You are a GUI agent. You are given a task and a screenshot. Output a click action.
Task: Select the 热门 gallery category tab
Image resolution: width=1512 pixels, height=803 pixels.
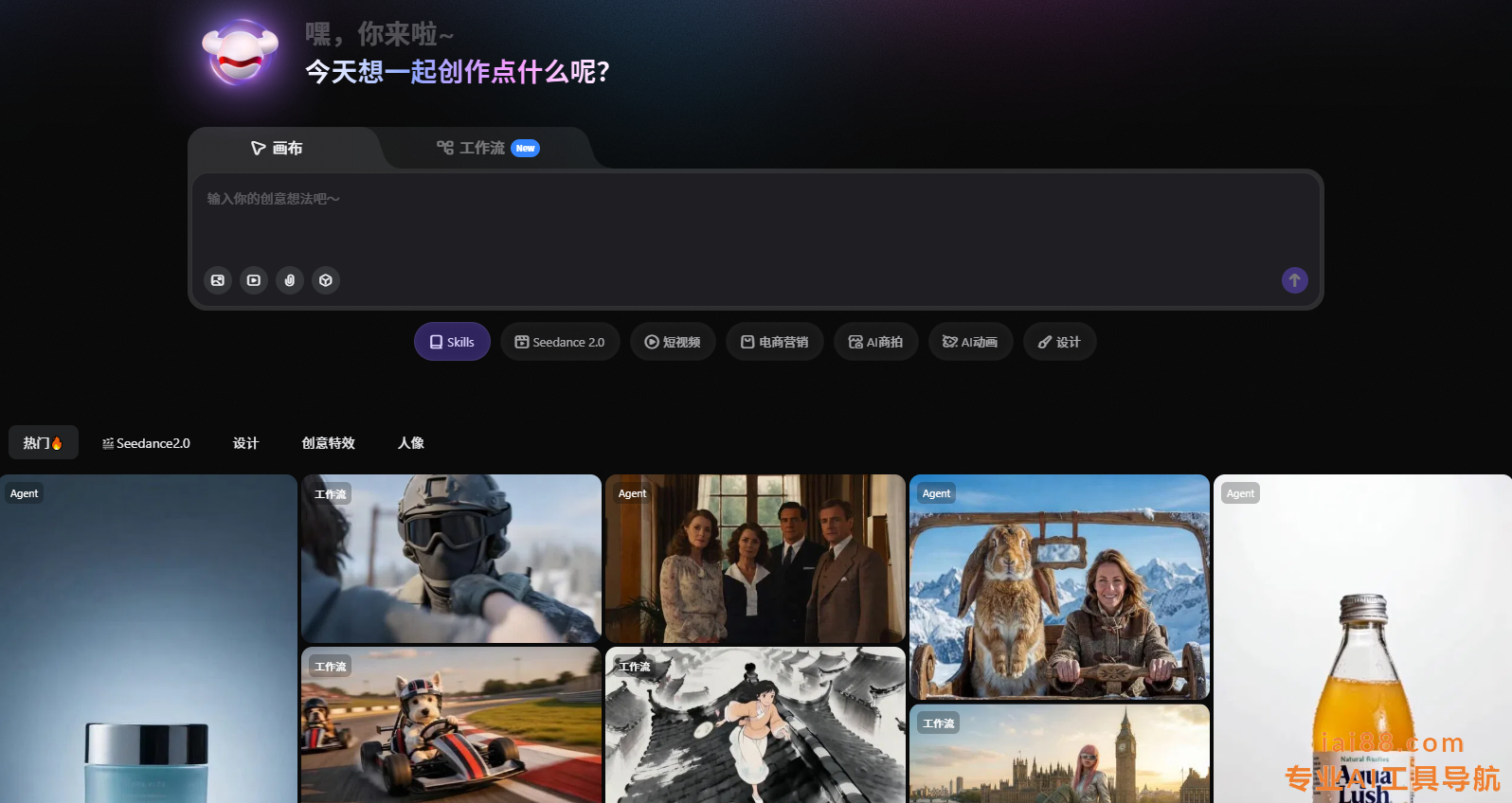point(43,443)
